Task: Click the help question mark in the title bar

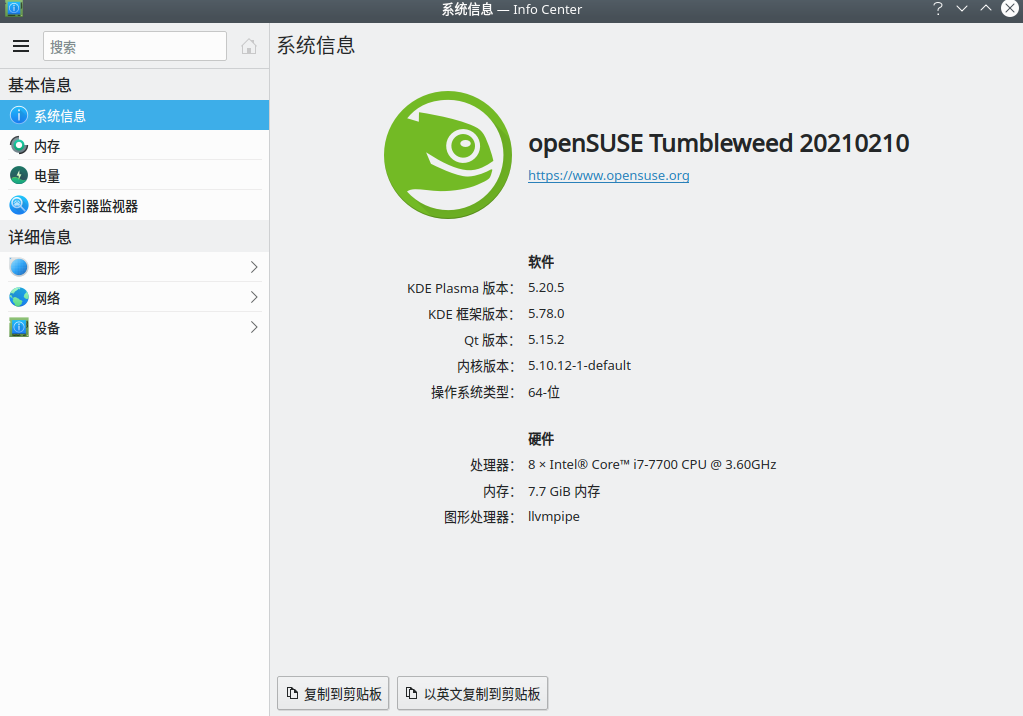Action: (938, 9)
